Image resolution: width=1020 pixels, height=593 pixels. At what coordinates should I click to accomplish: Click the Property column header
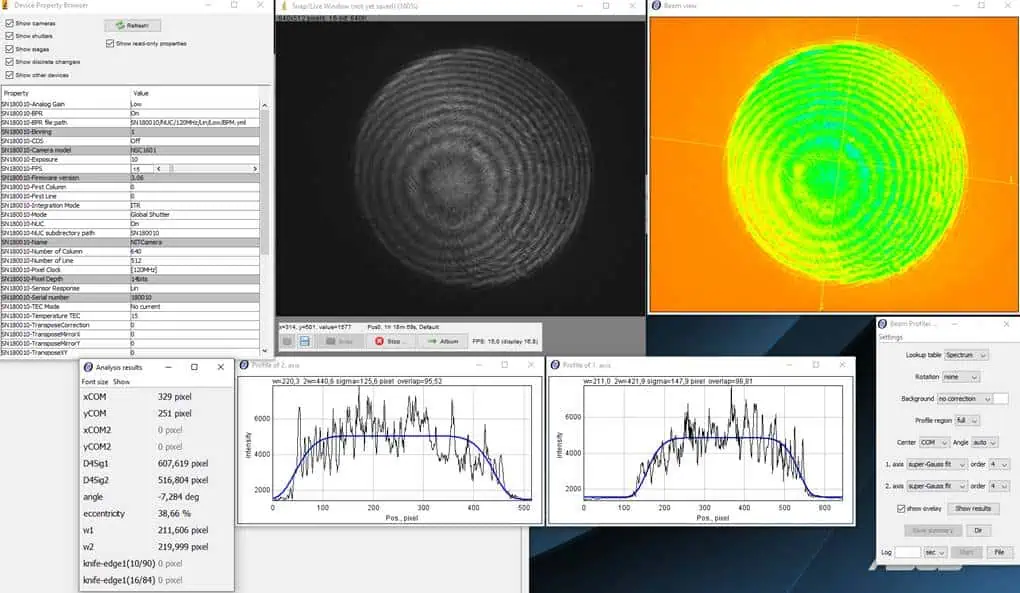coord(65,93)
